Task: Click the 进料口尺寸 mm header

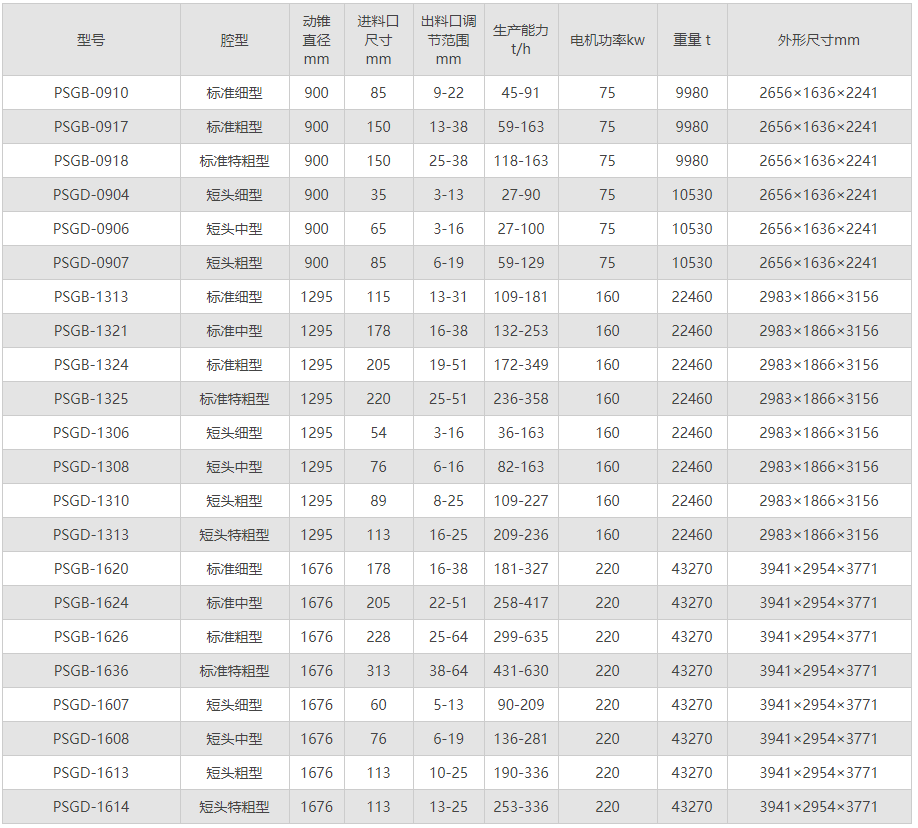Action: point(378,40)
